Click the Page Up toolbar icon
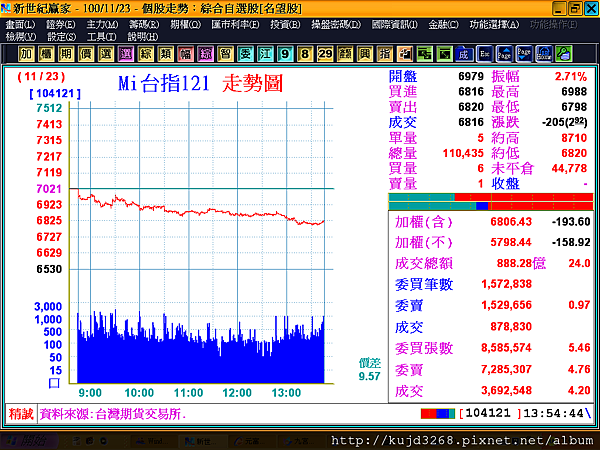Screen dimensions: 600x450 [x=504, y=54]
